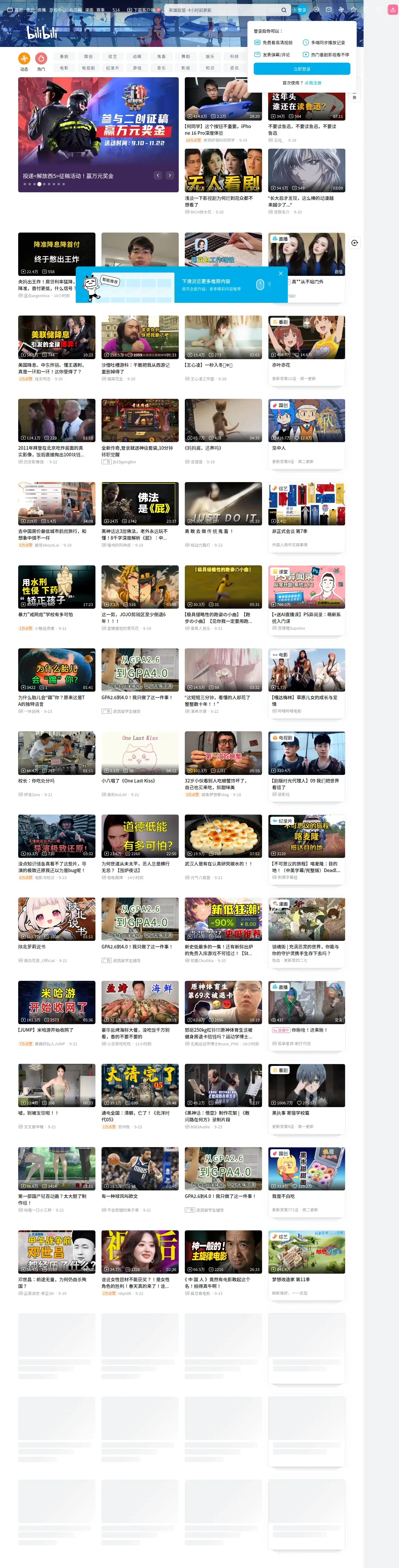The image size is (399, 1568).
Task: Open the 佛法是《屁》 video thumbnail
Action: pyautogui.click(x=140, y=503)
